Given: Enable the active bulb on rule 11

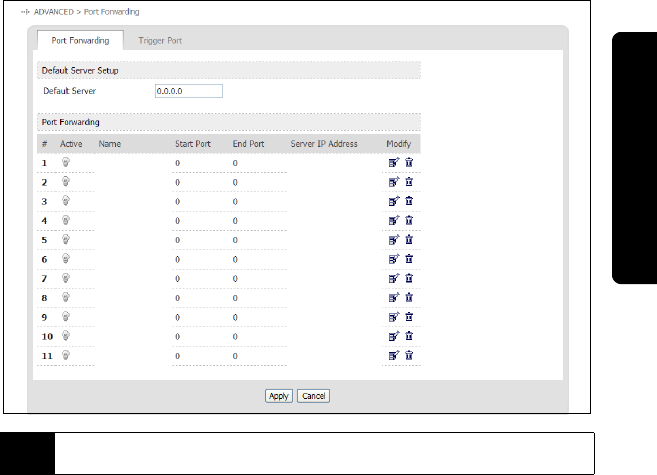Looking at the screenshot, I should [x=67, y=355].
